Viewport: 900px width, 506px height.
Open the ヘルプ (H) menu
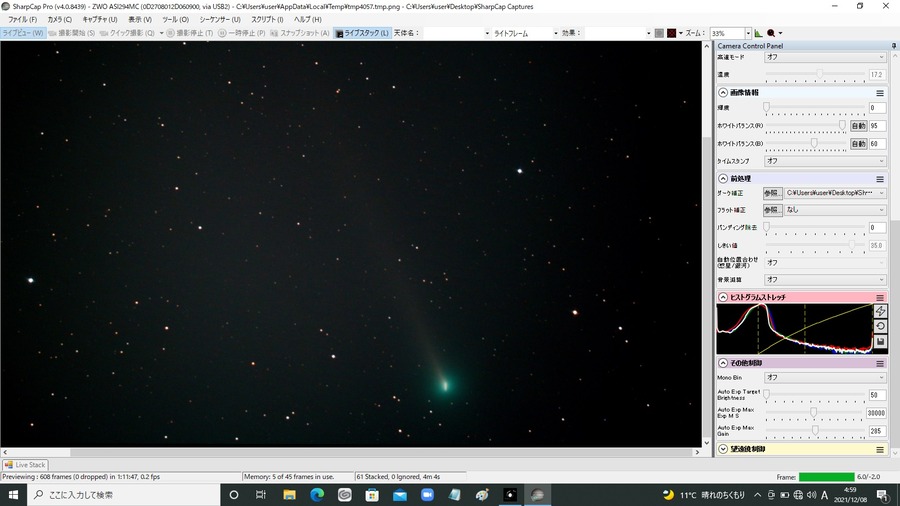click(x=308, y=20)
